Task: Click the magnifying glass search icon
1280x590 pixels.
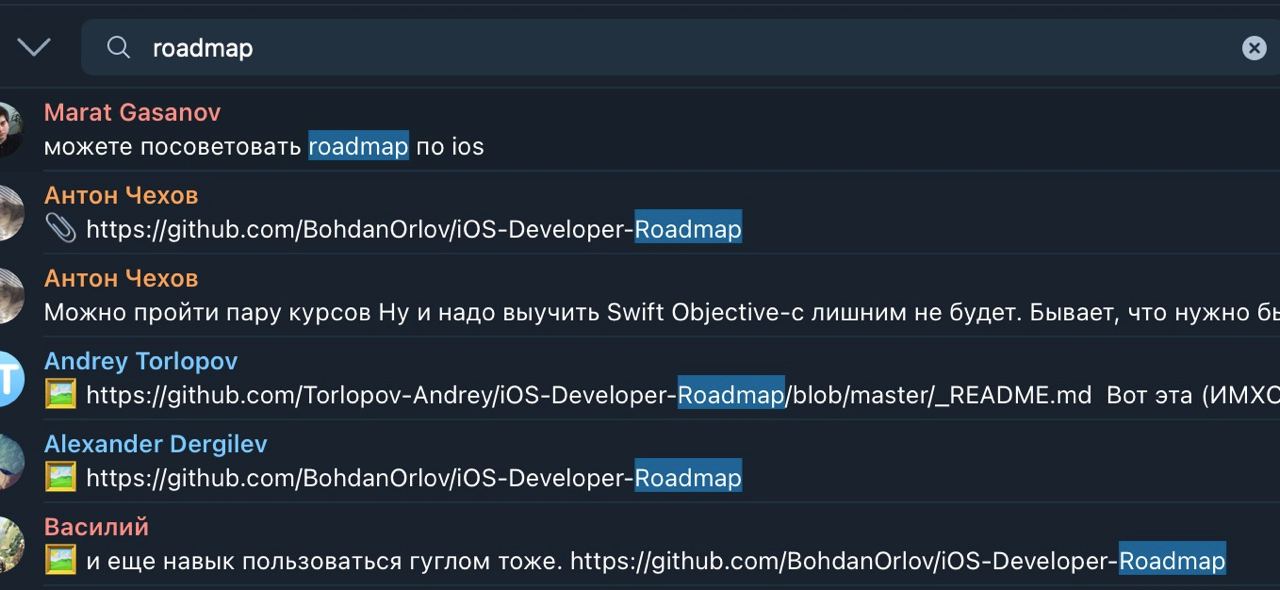Action: tap(118, 47)
